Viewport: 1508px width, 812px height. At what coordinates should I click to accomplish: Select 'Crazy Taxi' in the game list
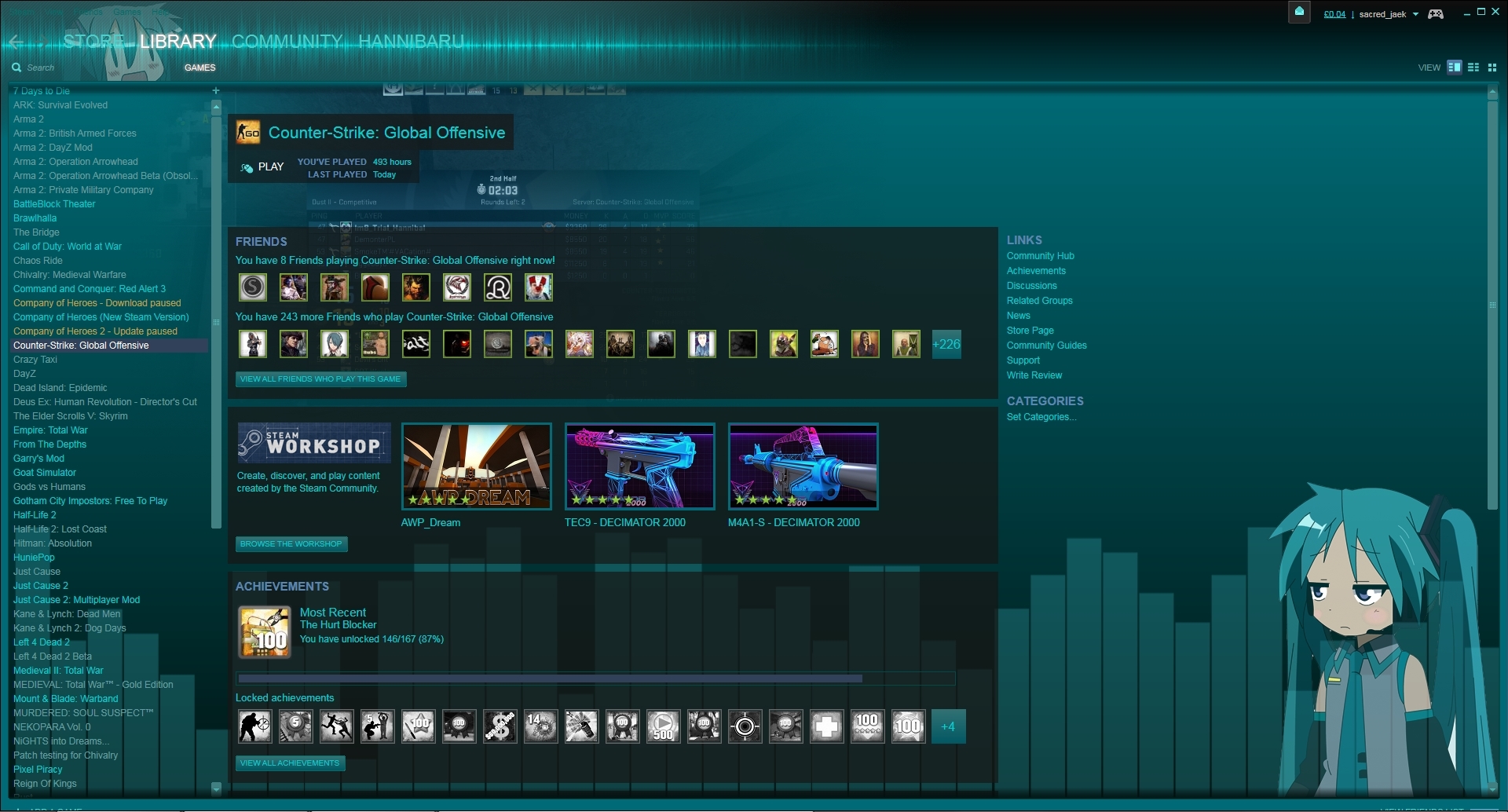pos(35,360)
